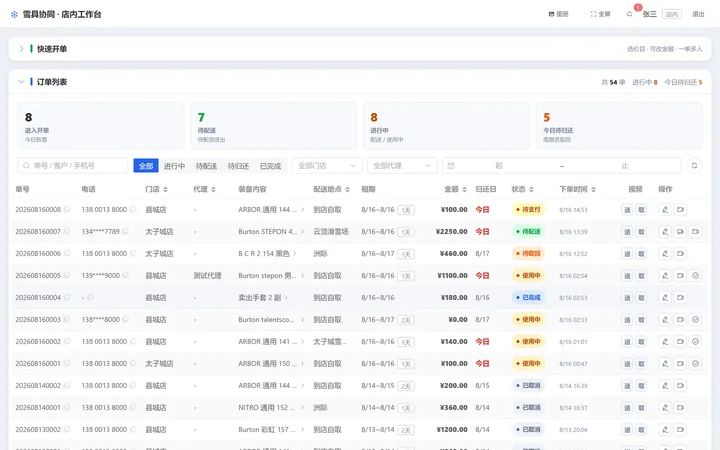The image size is (720, 450).
Task: Click the camera icon for order 202608160001
Action: pyautogui.click(x=680, y=364)
